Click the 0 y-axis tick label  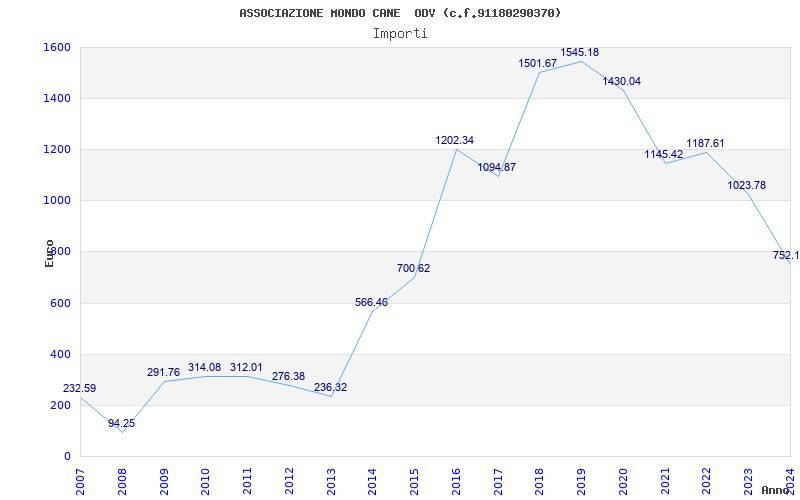pos(67,457)
